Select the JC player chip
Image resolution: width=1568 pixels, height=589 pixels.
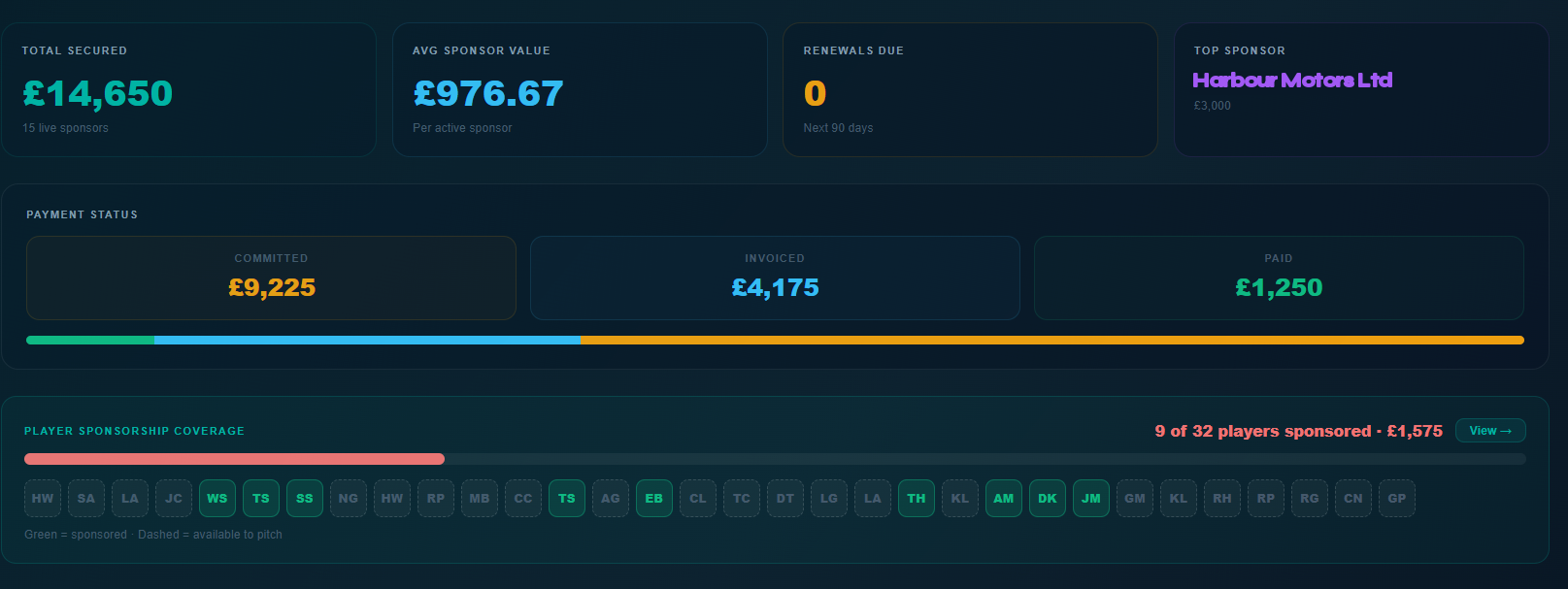pos(174,499)
